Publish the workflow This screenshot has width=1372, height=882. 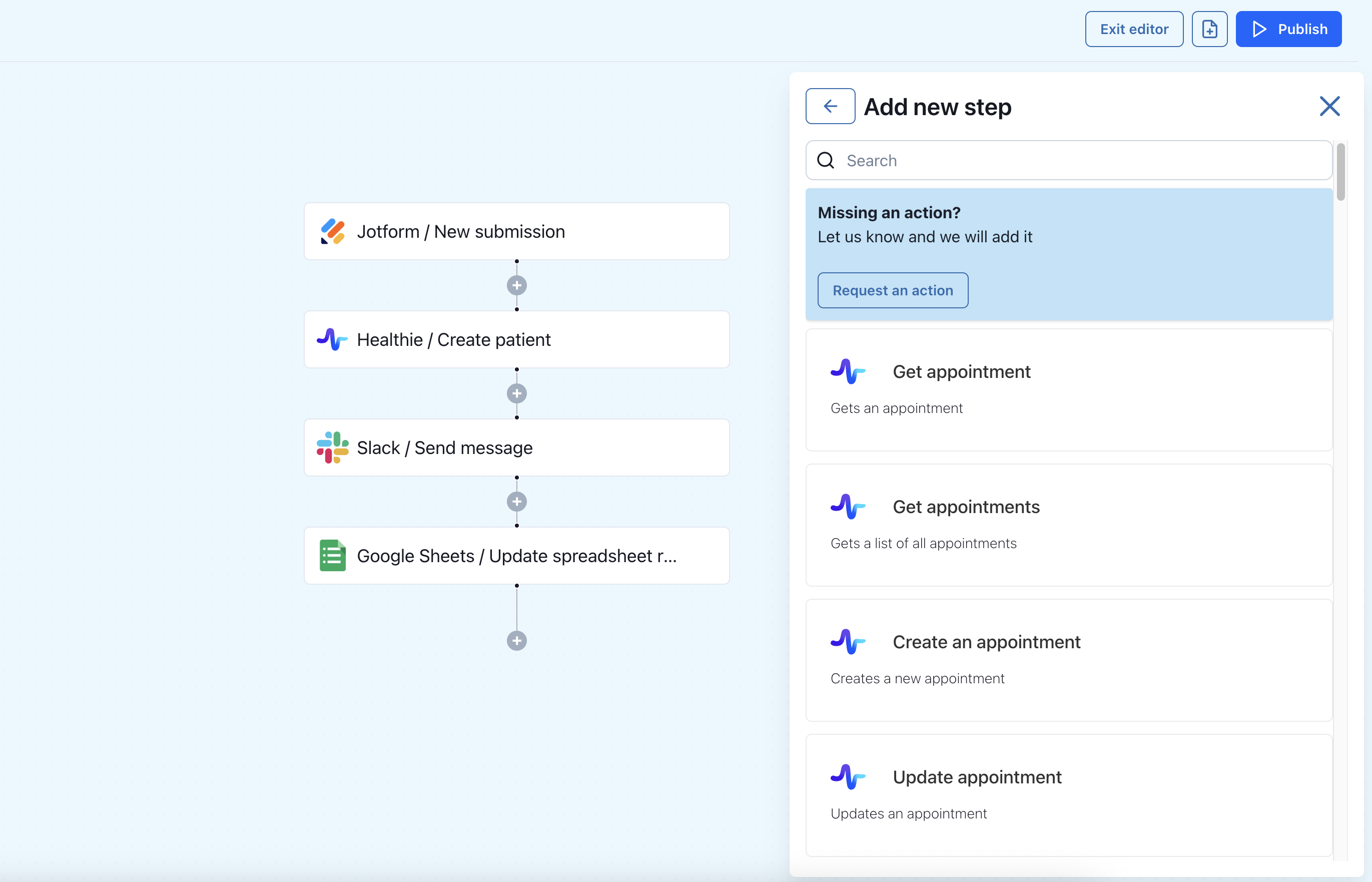point(1288,29)
